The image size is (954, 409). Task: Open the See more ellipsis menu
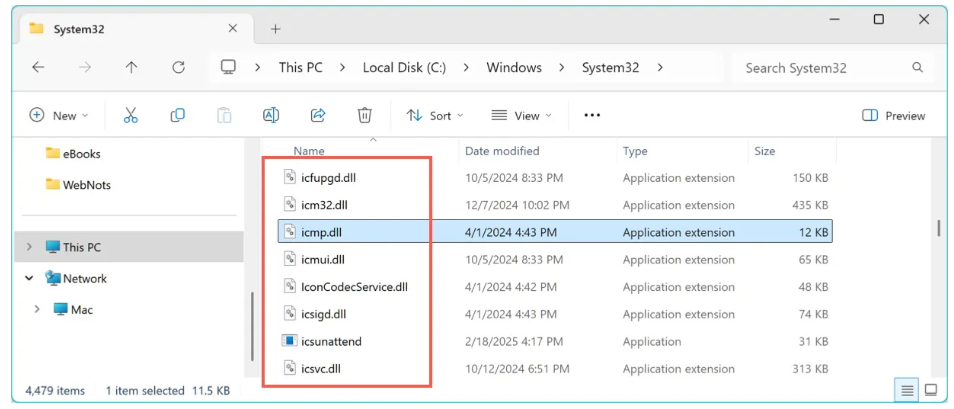tap(592, 115)
